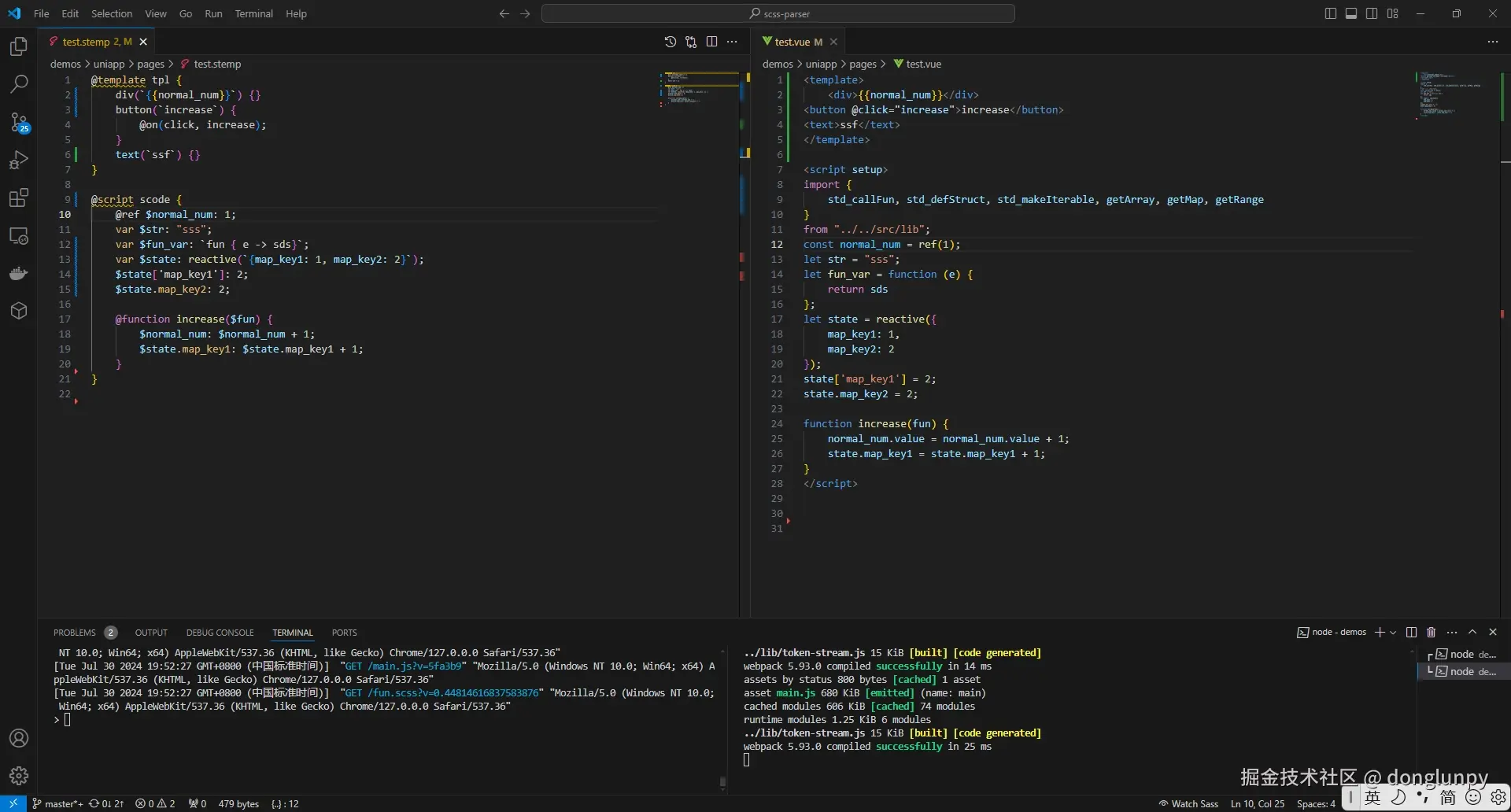Toggle the bottom panel layout button
This screenshot has width=1511, height=812.
tap(1350, 13)
